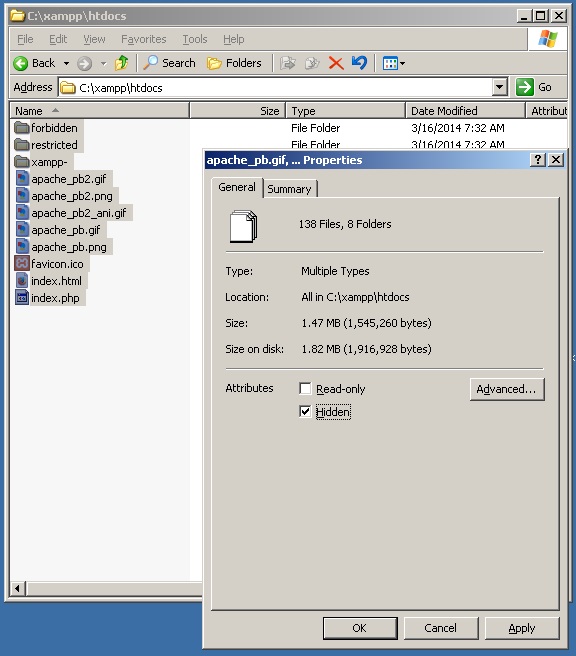Click apache_pb.gif file icon
Screen dimensions: 576x656
[x=22, y=230]
